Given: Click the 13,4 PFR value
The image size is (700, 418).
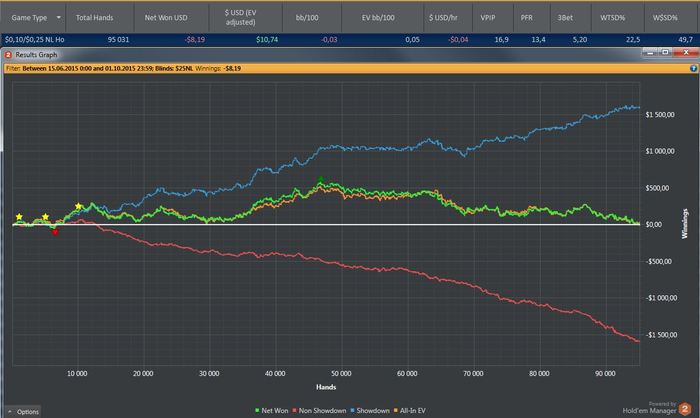Looking at the screenshot, I should (538, 40).
